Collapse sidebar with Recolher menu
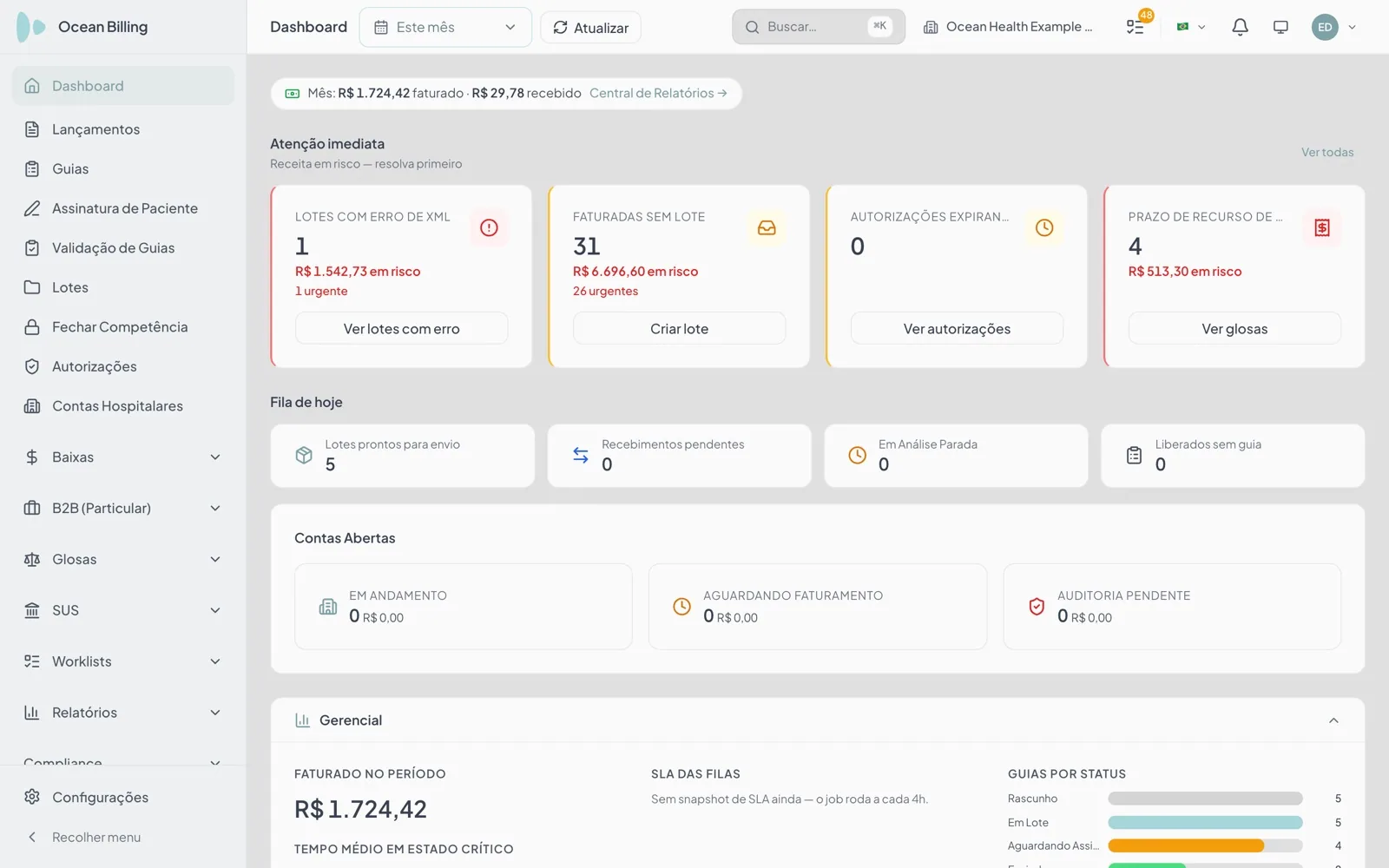 tap(122, 837)
